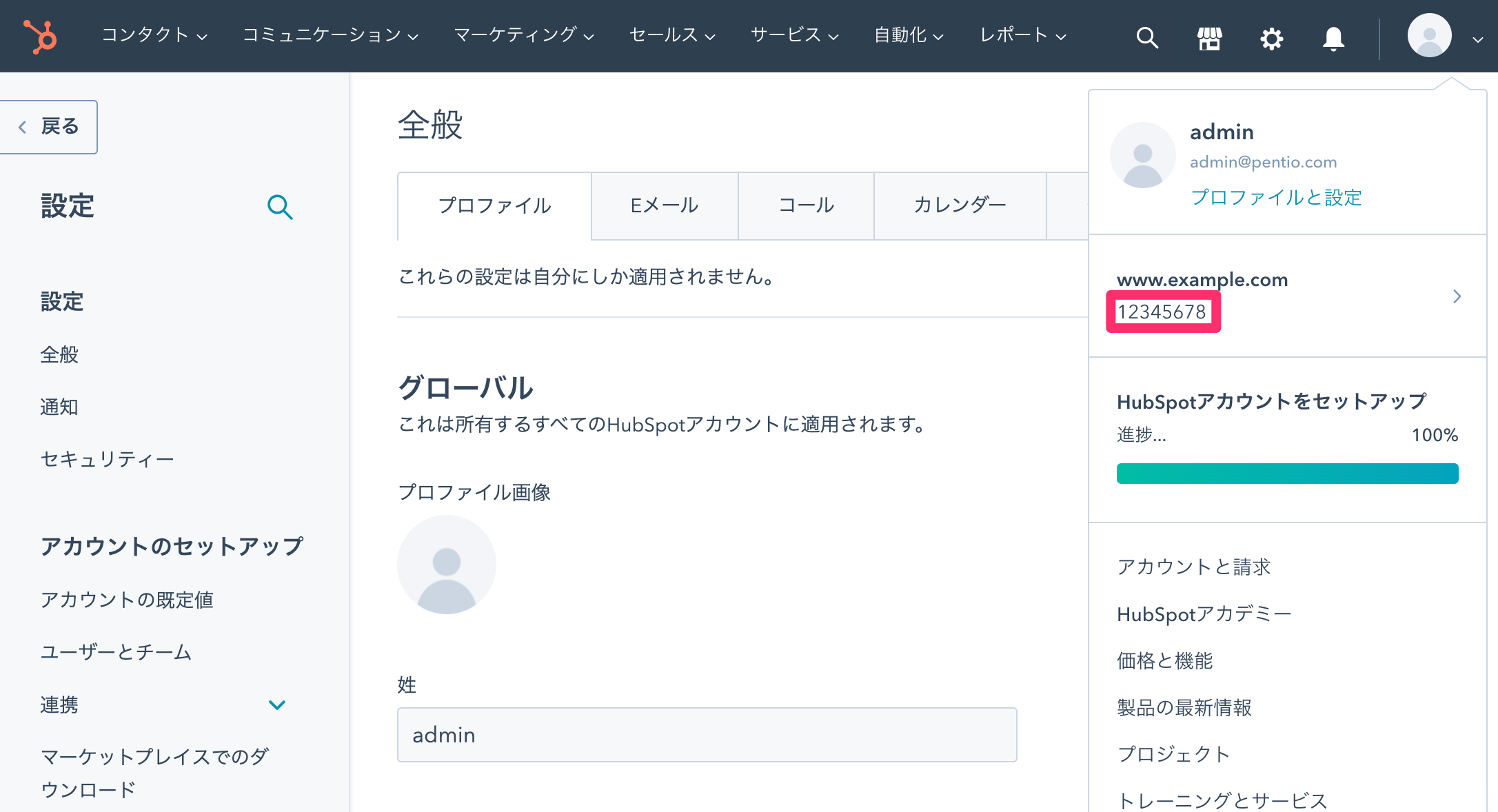Open the コミュニケーション menu
Screen dimensions: 1498x812
point(330,34)
